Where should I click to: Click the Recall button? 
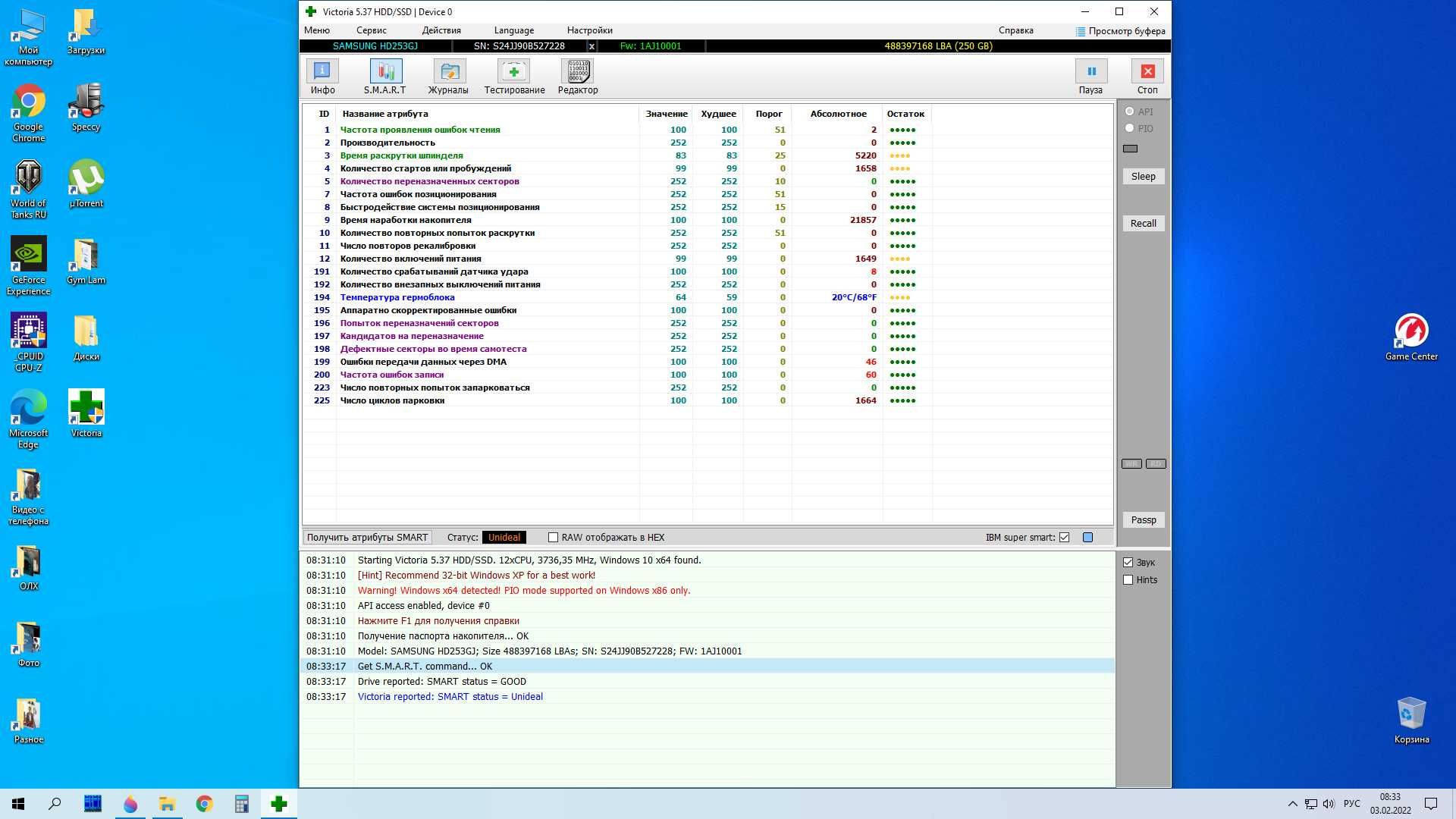[1144, 224]
